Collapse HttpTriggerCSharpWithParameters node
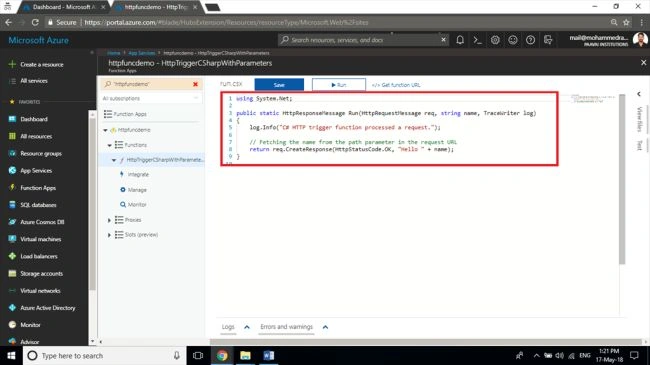This screenshot has height=365, width=650. tap(114, 160)
